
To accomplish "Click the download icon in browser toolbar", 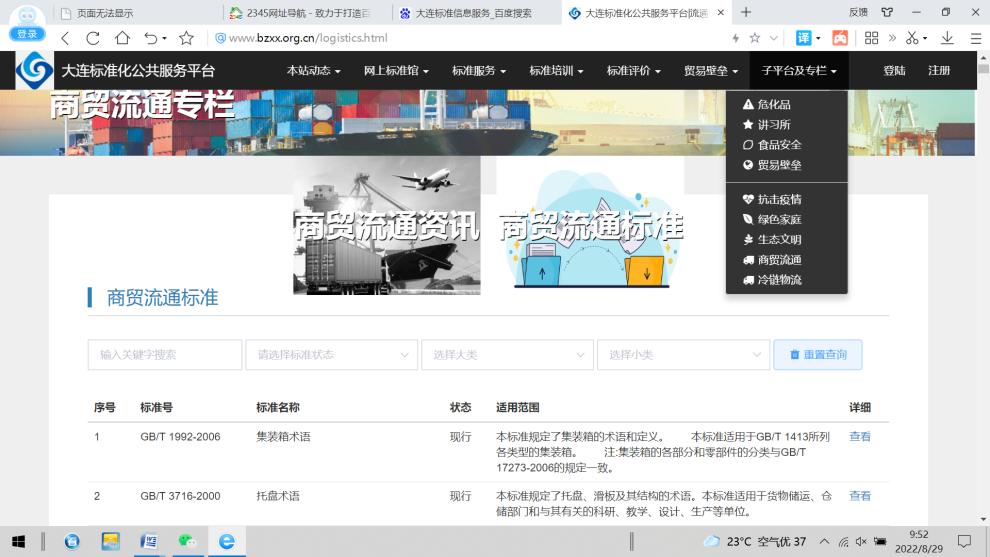I will 947,38.
